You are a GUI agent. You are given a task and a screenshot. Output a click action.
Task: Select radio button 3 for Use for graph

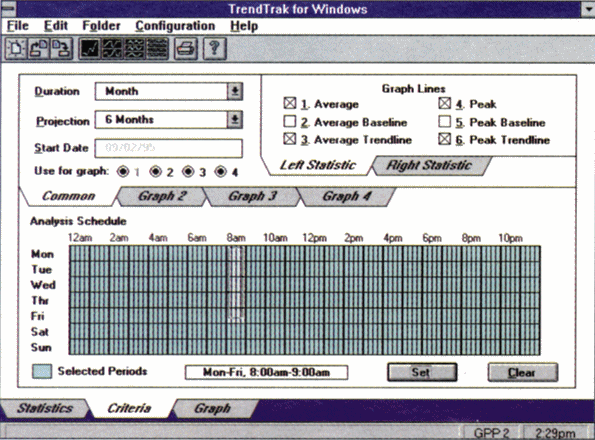[188, 172]
